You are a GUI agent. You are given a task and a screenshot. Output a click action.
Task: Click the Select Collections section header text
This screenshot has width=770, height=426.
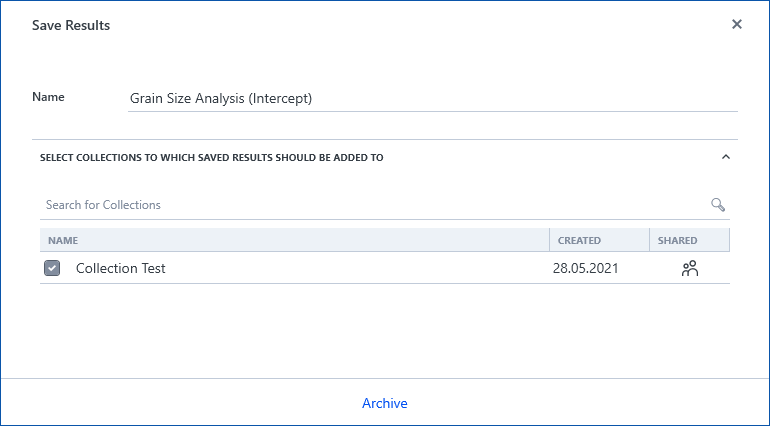click(211, 157)
